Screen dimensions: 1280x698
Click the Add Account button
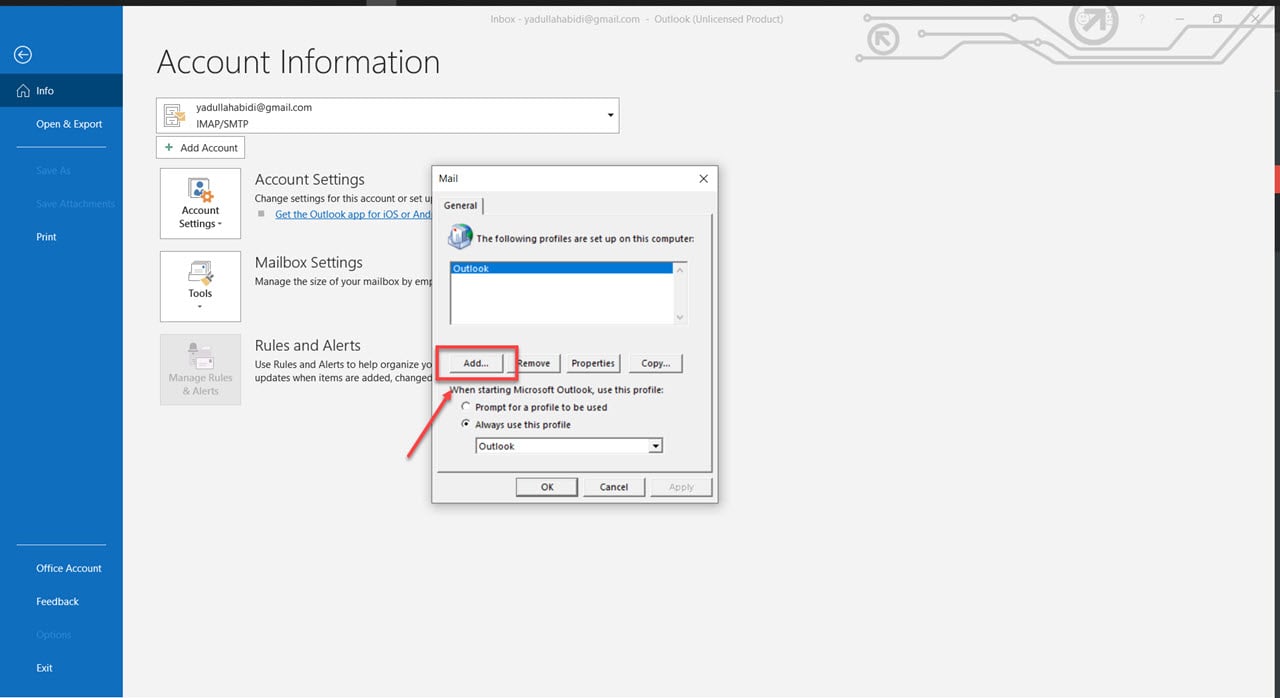coord(200,148)
